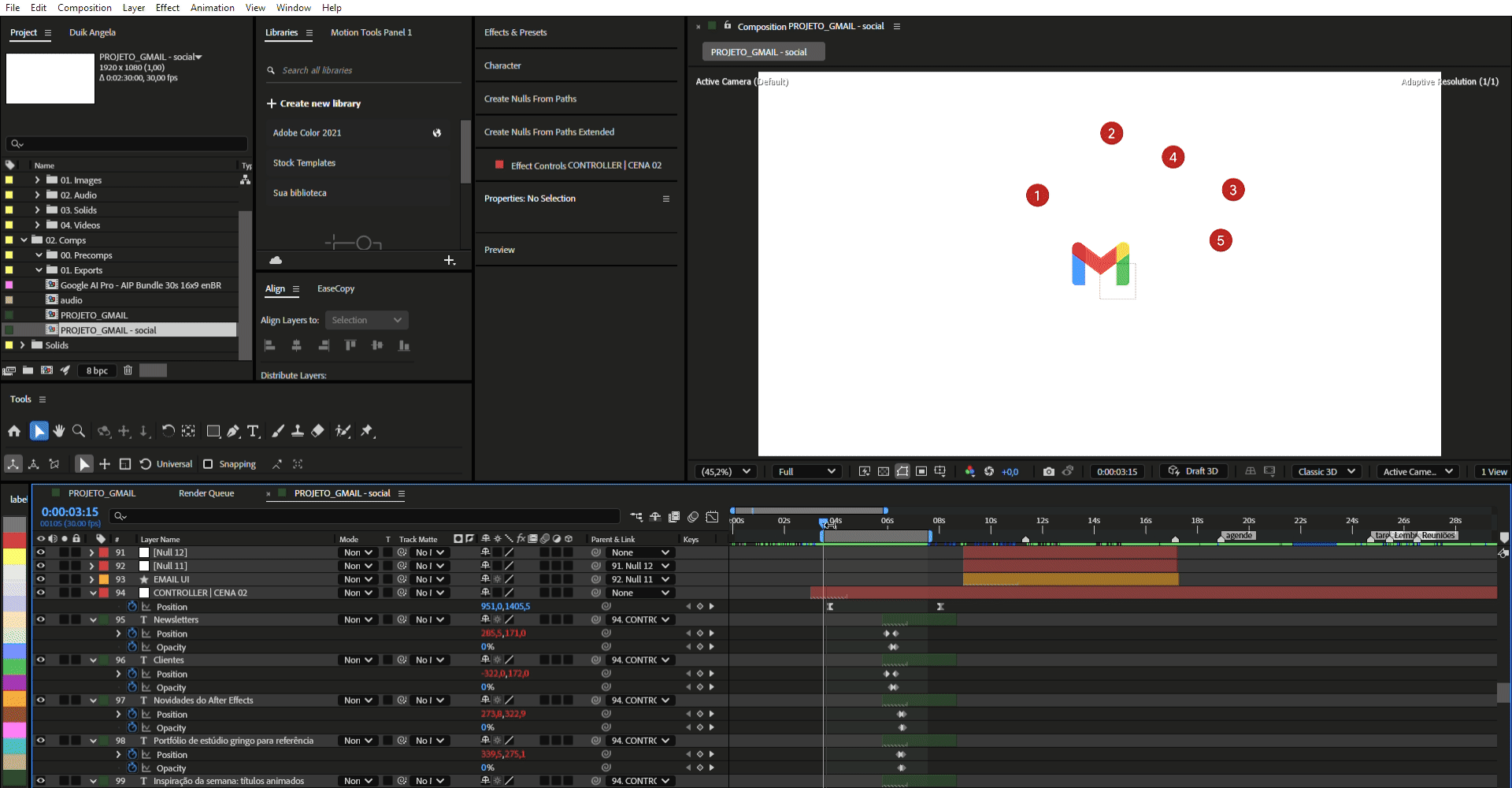Select the Rectangle shape tool

pyautogui.click(x=213, y=431)
